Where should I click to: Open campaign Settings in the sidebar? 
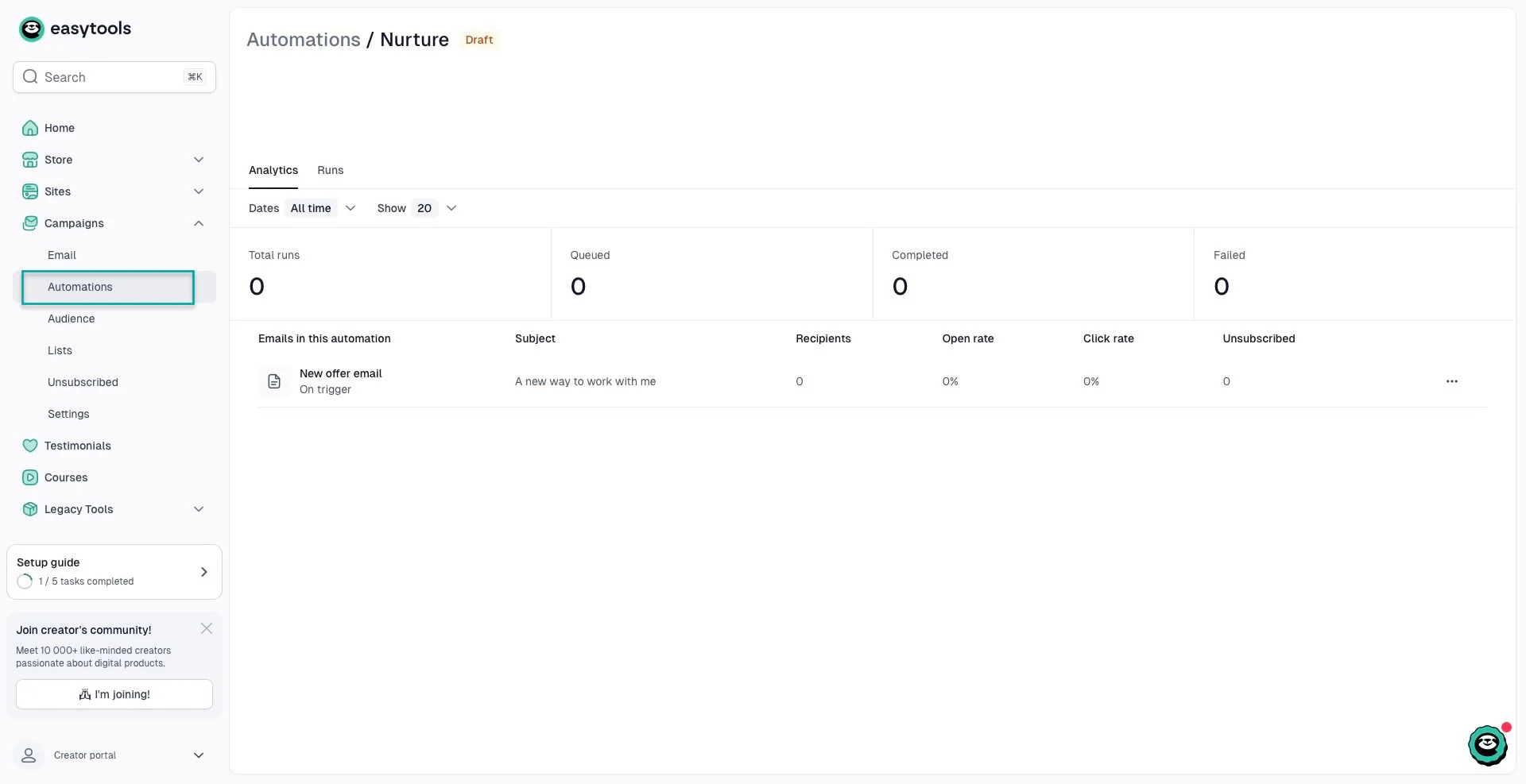[68, 414]
